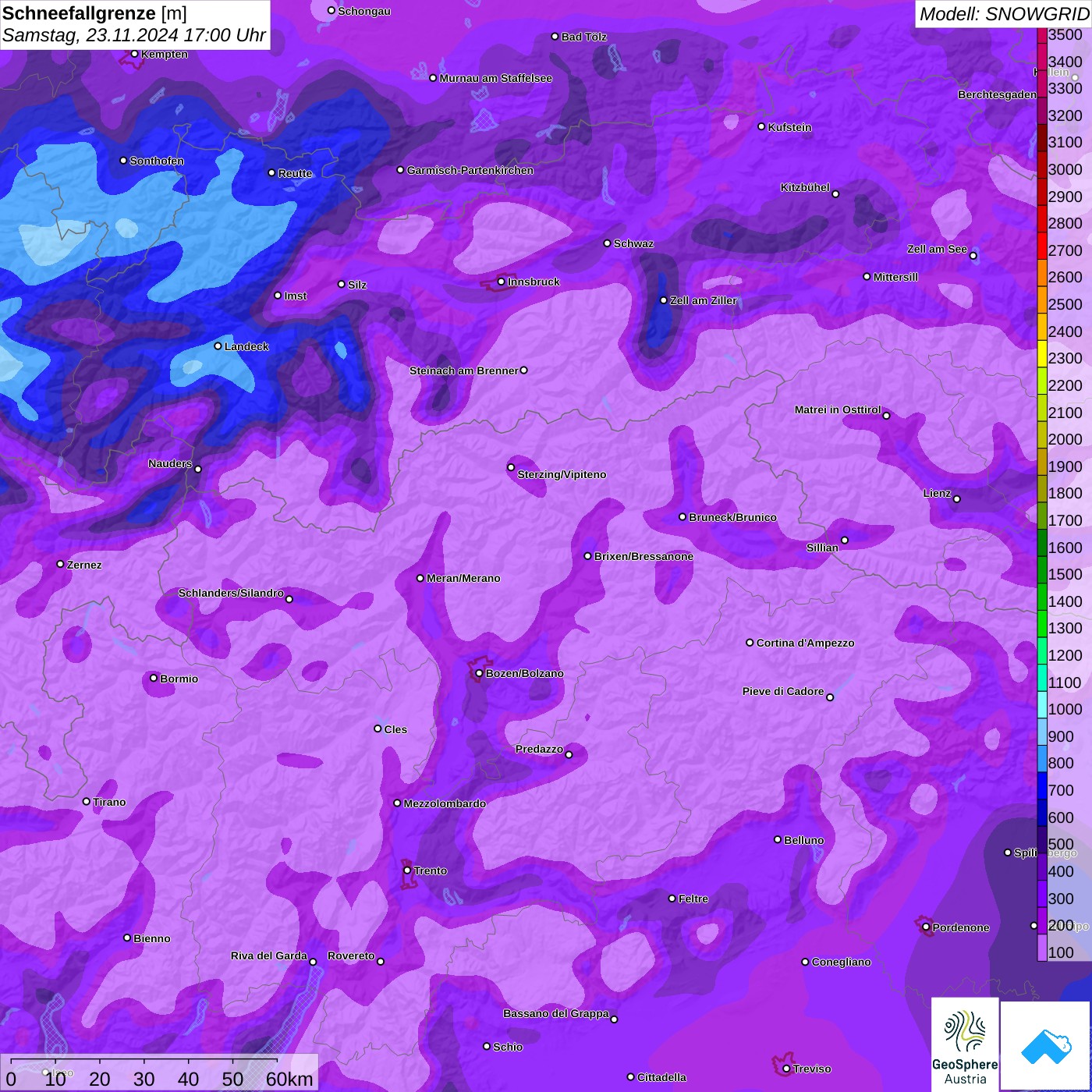Screen dimensions: 1092x1092
Task: Click the 'Mittersill' label
Action: pyautogui.click(x=895, y=277)
